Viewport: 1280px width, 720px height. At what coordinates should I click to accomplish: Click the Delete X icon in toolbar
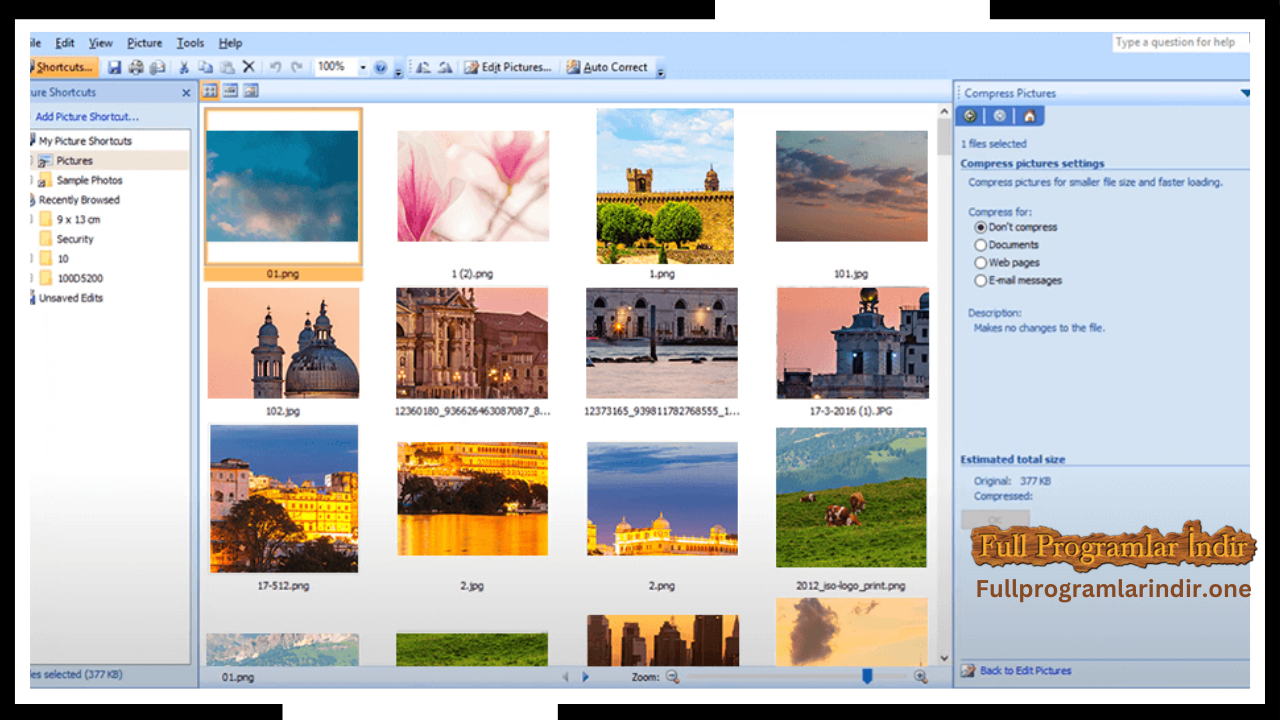coord(249,67)
